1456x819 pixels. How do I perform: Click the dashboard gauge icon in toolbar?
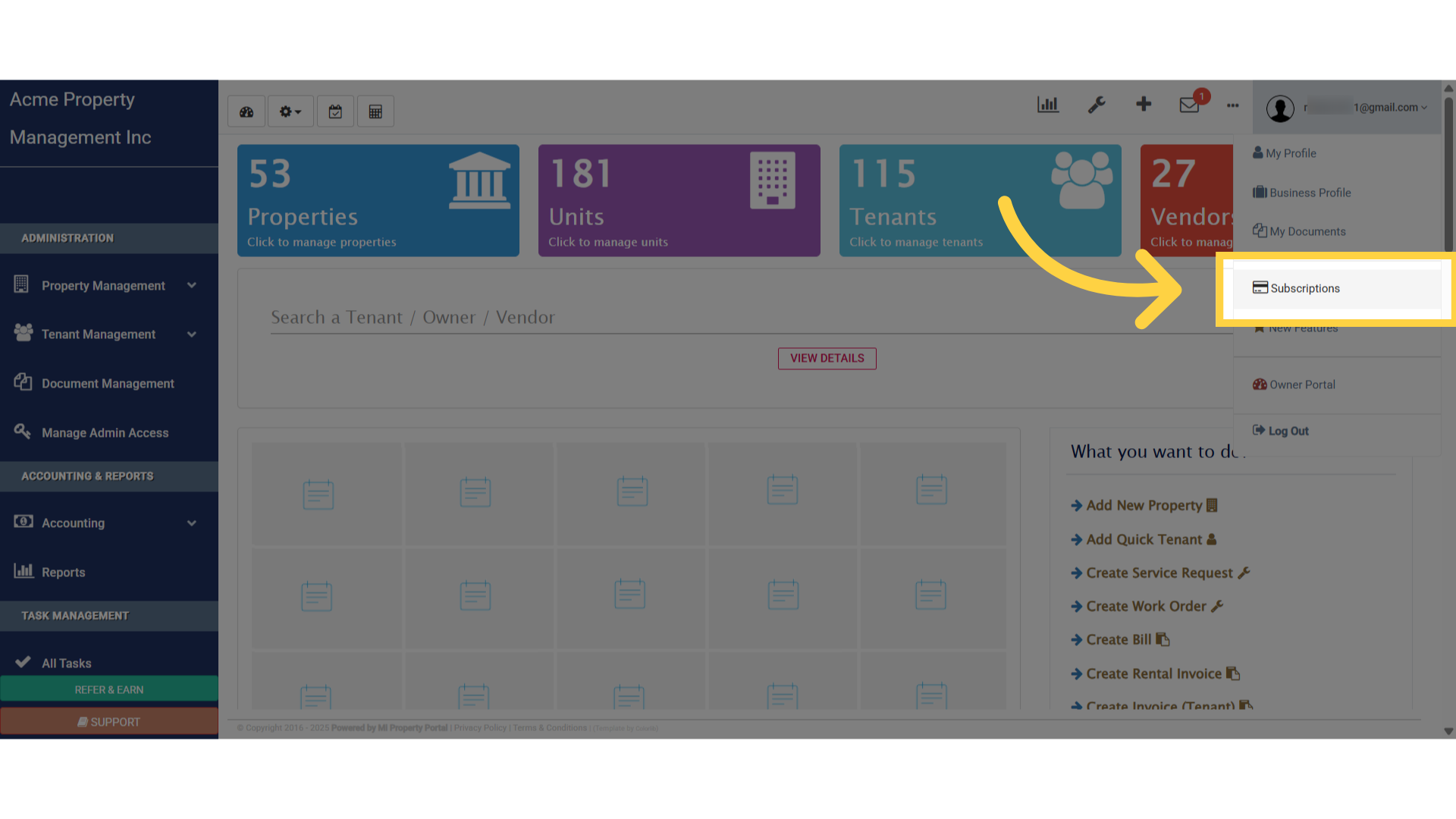pyautogui.click(x=246, y=111)
